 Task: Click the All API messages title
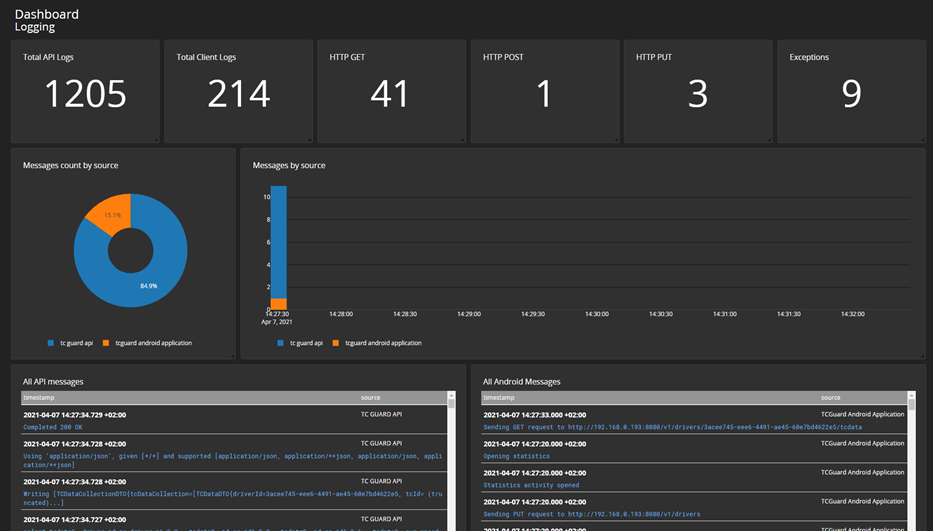click(53, 382)
